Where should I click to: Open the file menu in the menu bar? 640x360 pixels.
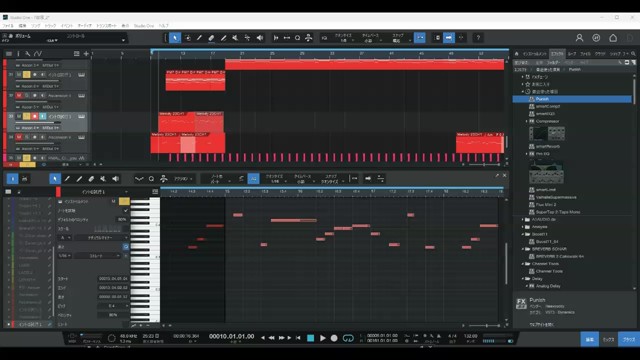coord(8,26)
